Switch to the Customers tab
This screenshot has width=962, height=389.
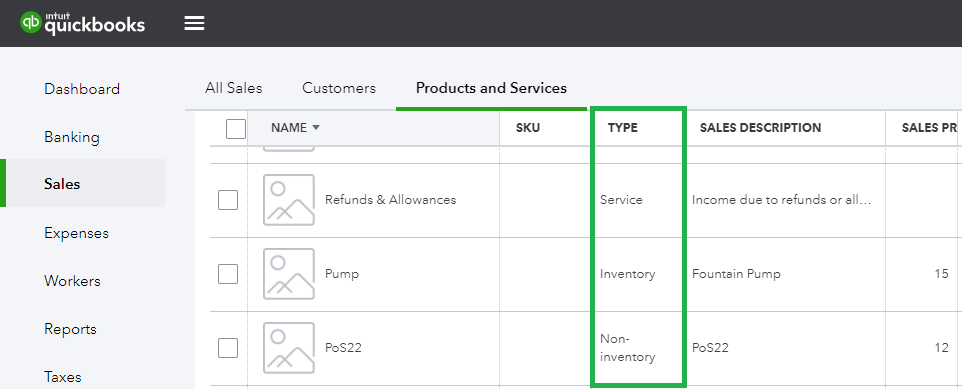(339, 88)
